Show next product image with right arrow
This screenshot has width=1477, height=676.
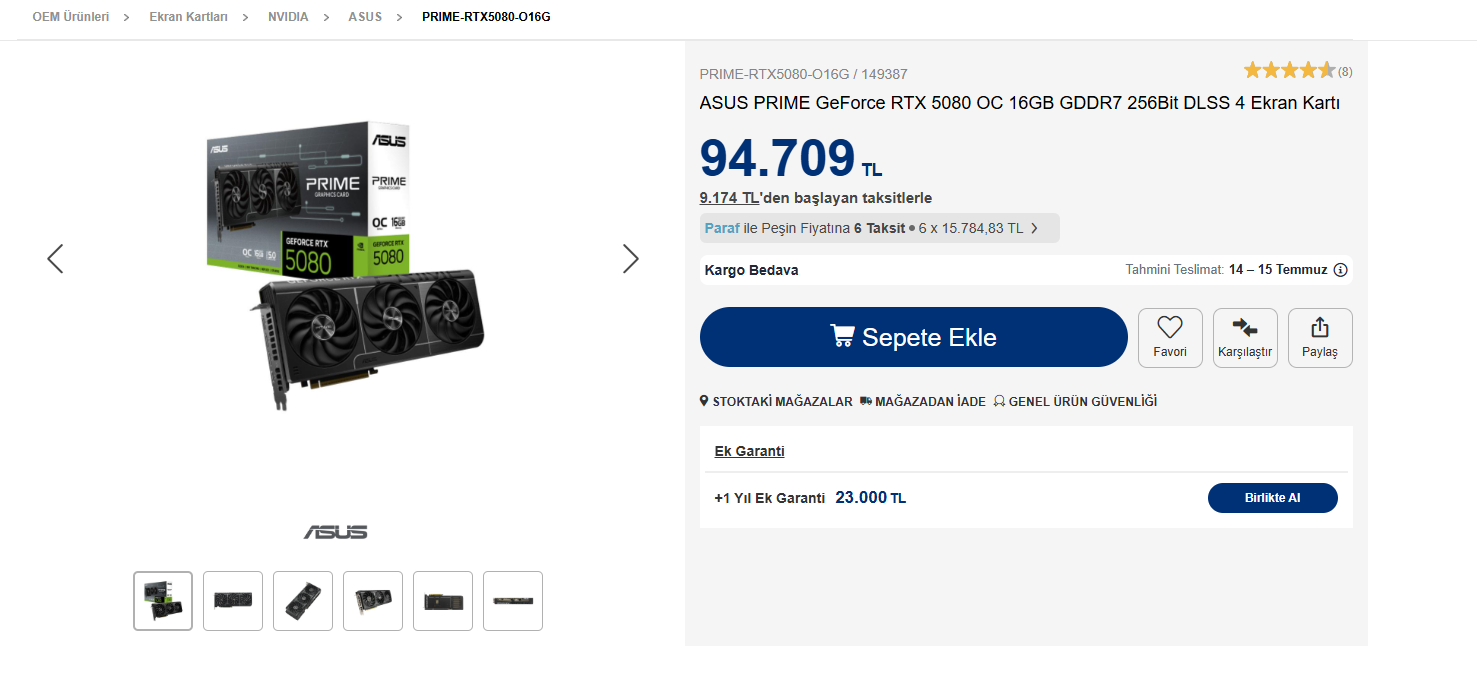click(630, 259)
